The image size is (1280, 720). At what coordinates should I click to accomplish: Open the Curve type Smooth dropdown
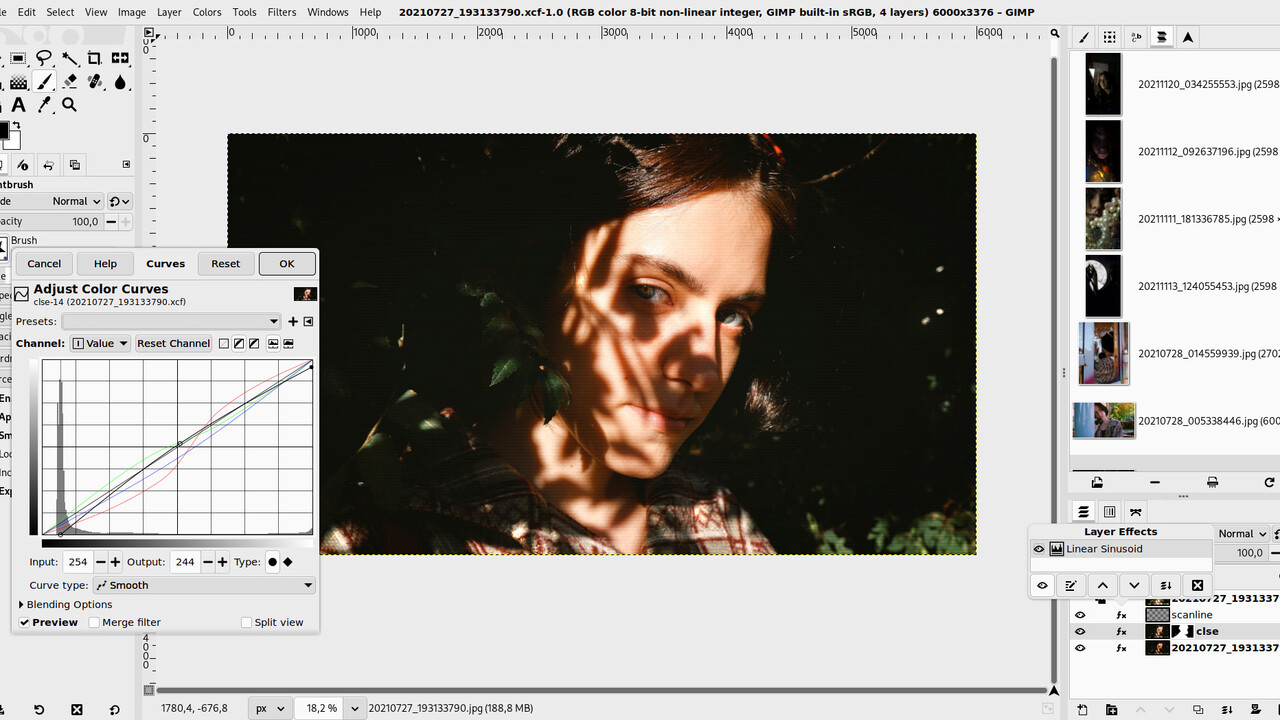click(204, 585)
